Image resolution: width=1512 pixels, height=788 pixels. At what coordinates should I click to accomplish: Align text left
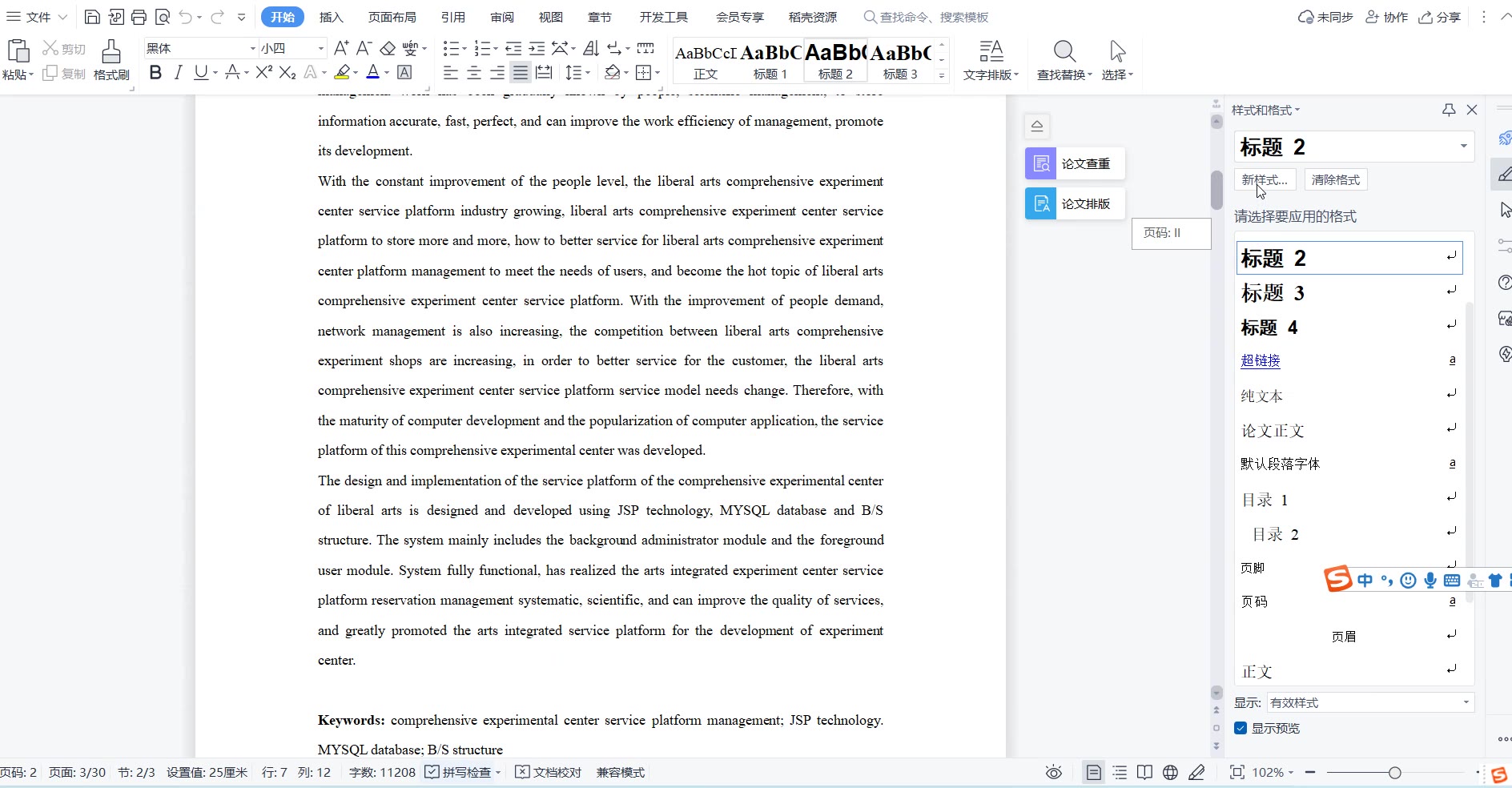click(451, 73)
